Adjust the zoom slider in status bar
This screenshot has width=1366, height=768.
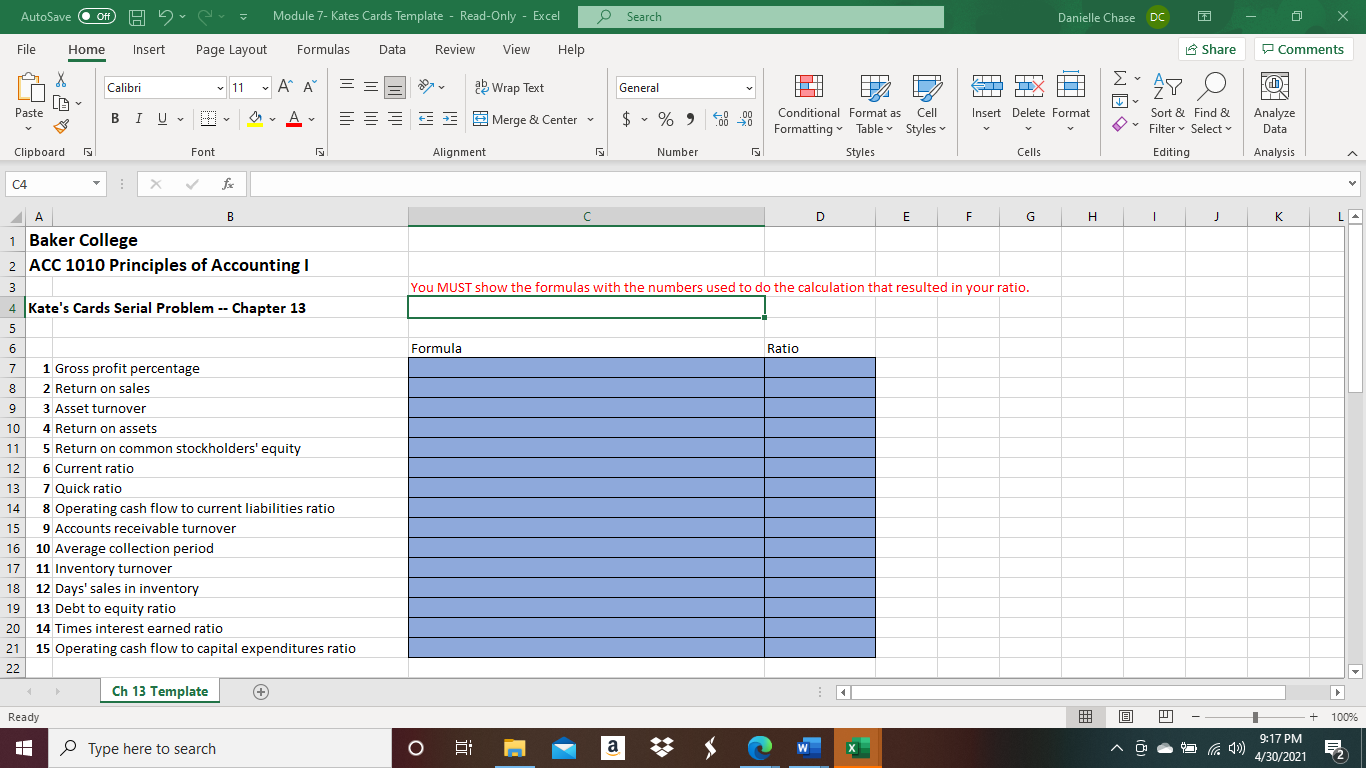[1256, 717]
